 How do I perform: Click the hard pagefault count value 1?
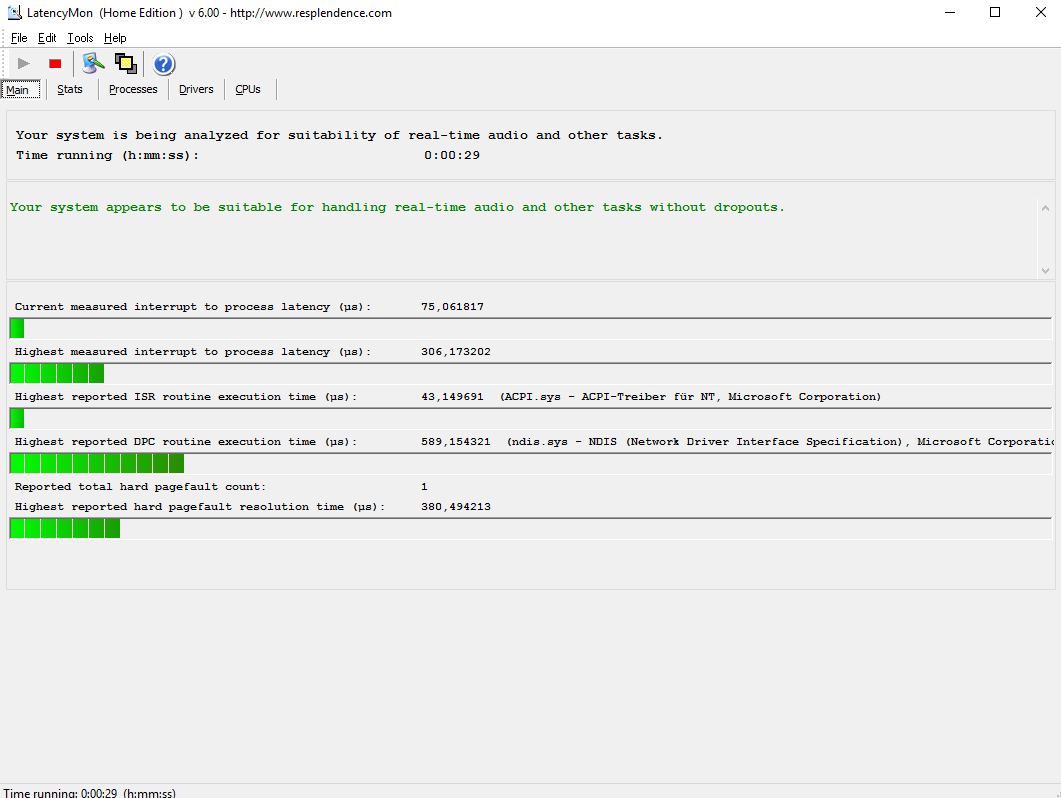(424, 487)
